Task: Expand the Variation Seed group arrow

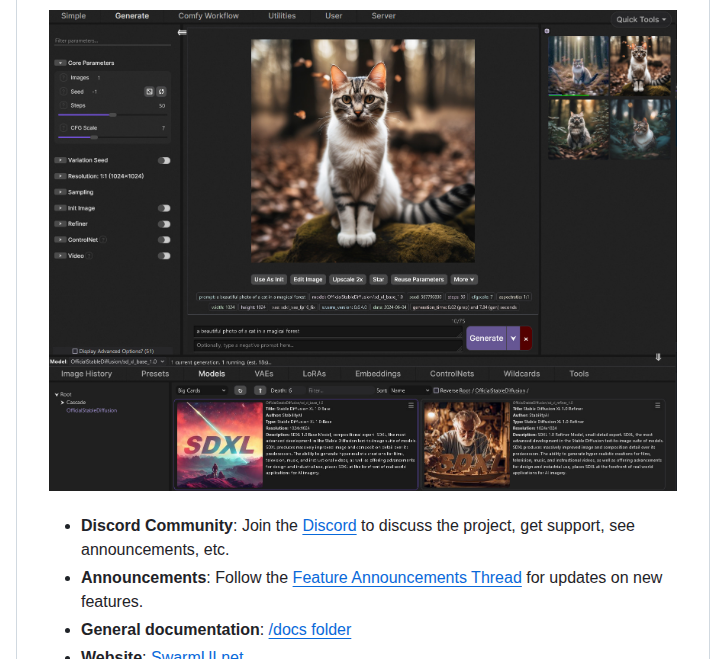Action: tap(60, 160)
